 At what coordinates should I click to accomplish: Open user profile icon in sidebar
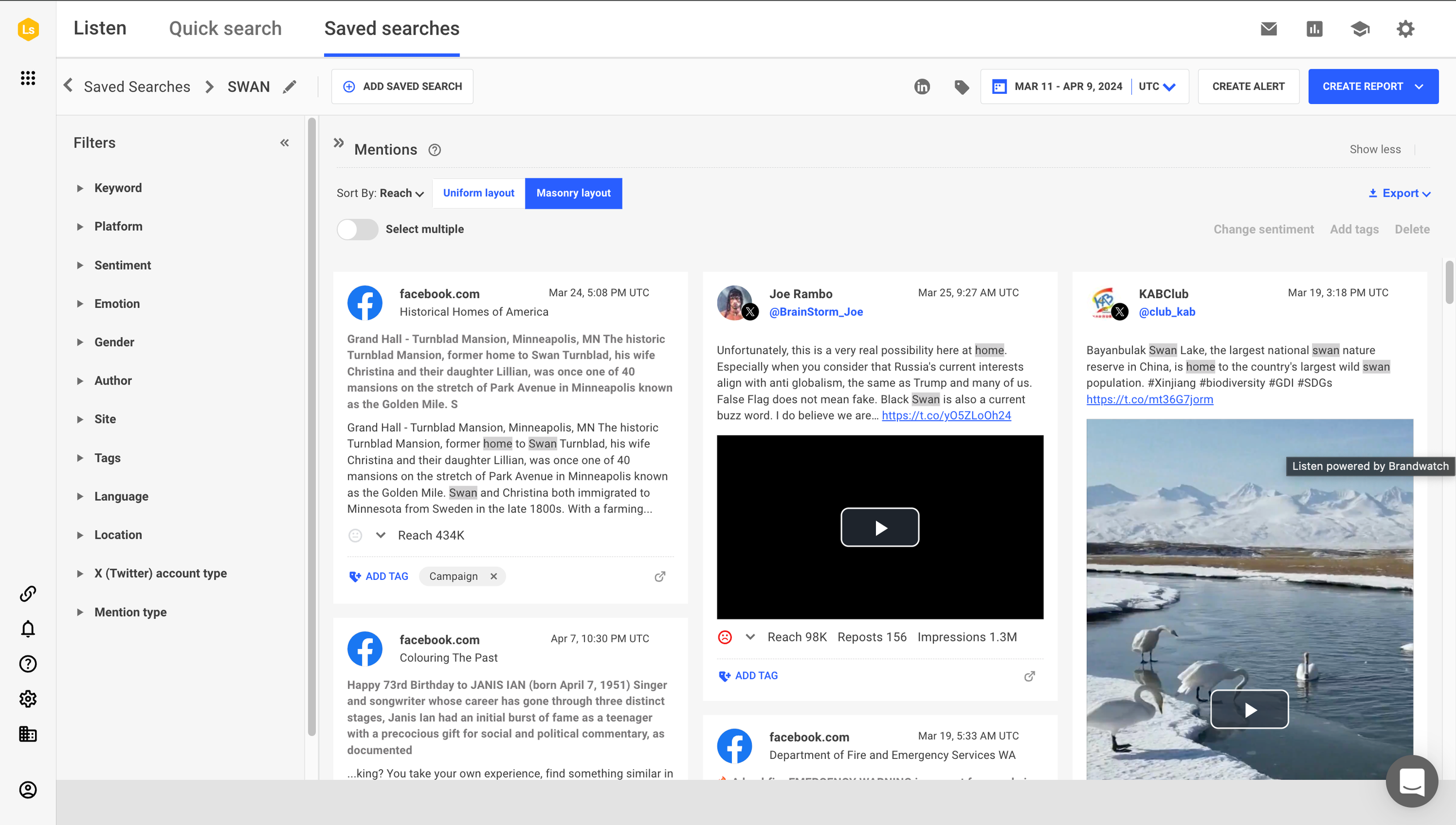tap(28, 789)
